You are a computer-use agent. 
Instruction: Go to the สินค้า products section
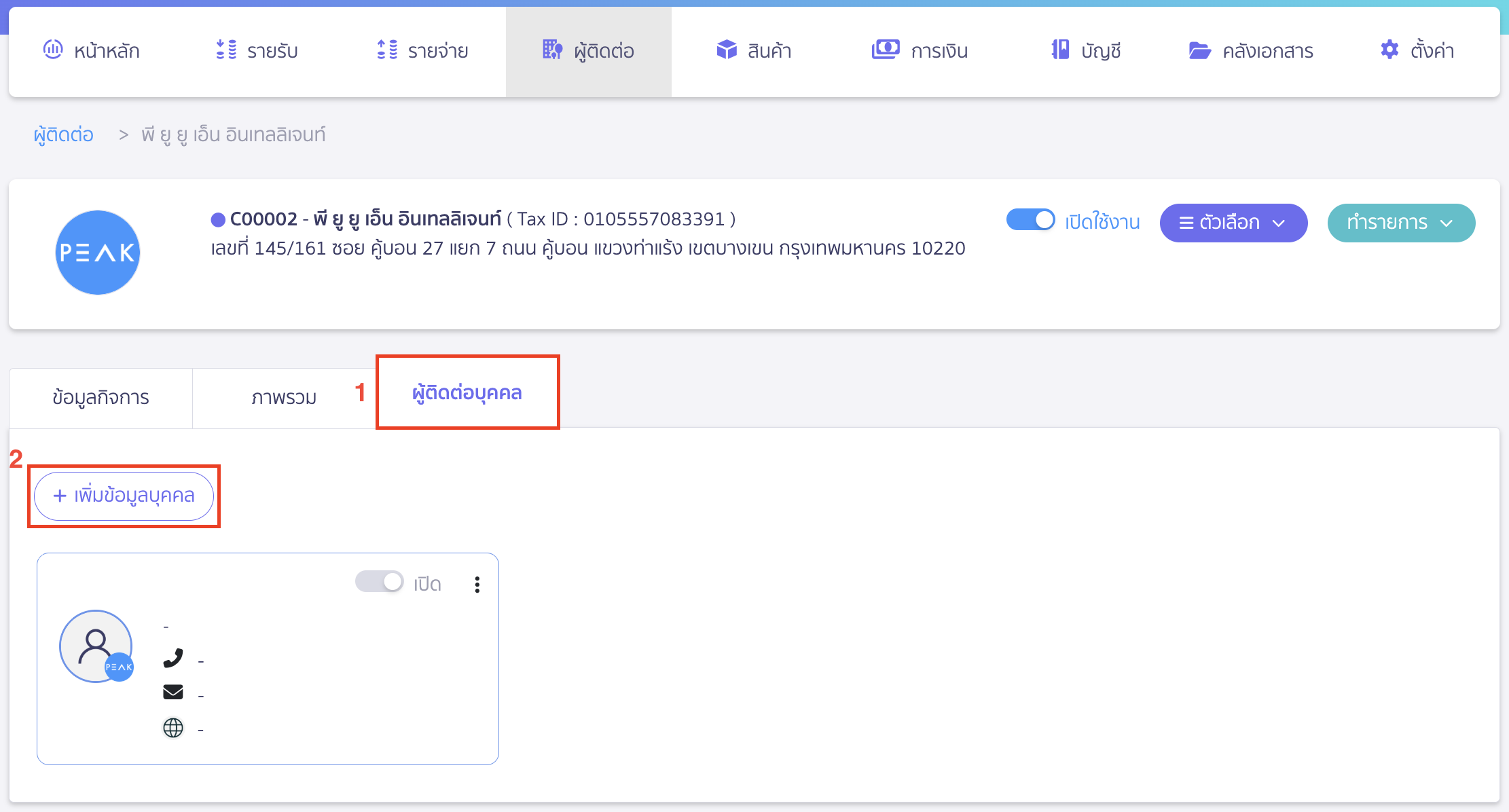[x=754, y=50]
